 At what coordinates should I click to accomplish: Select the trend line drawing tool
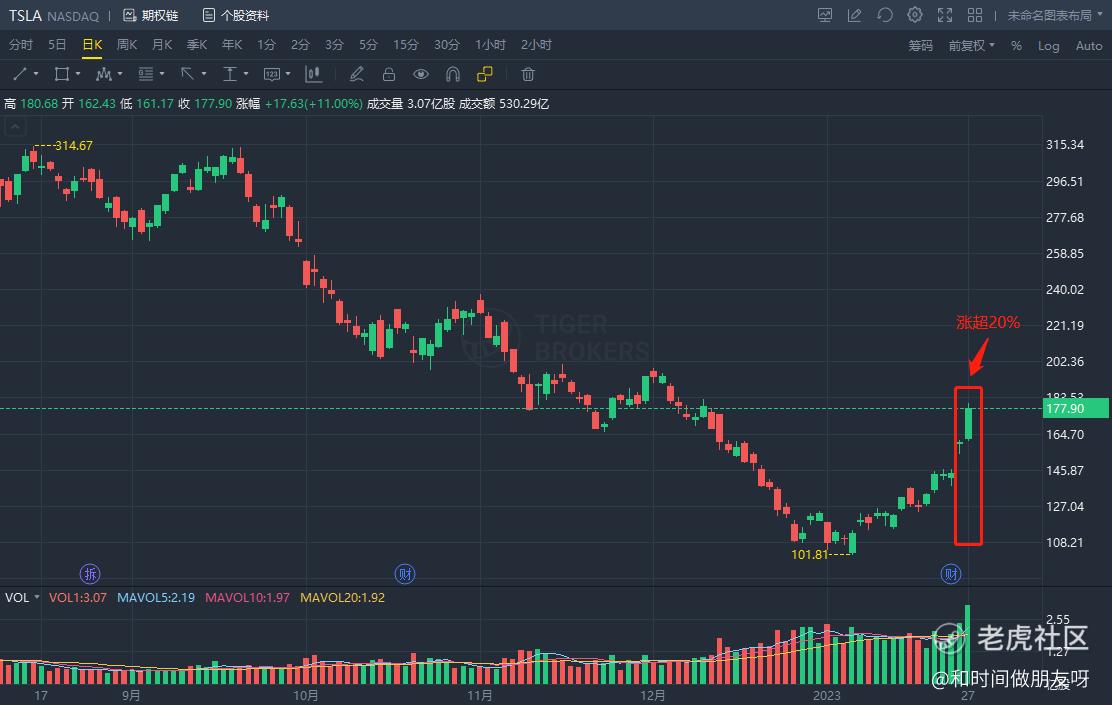(x=20, y=74)
